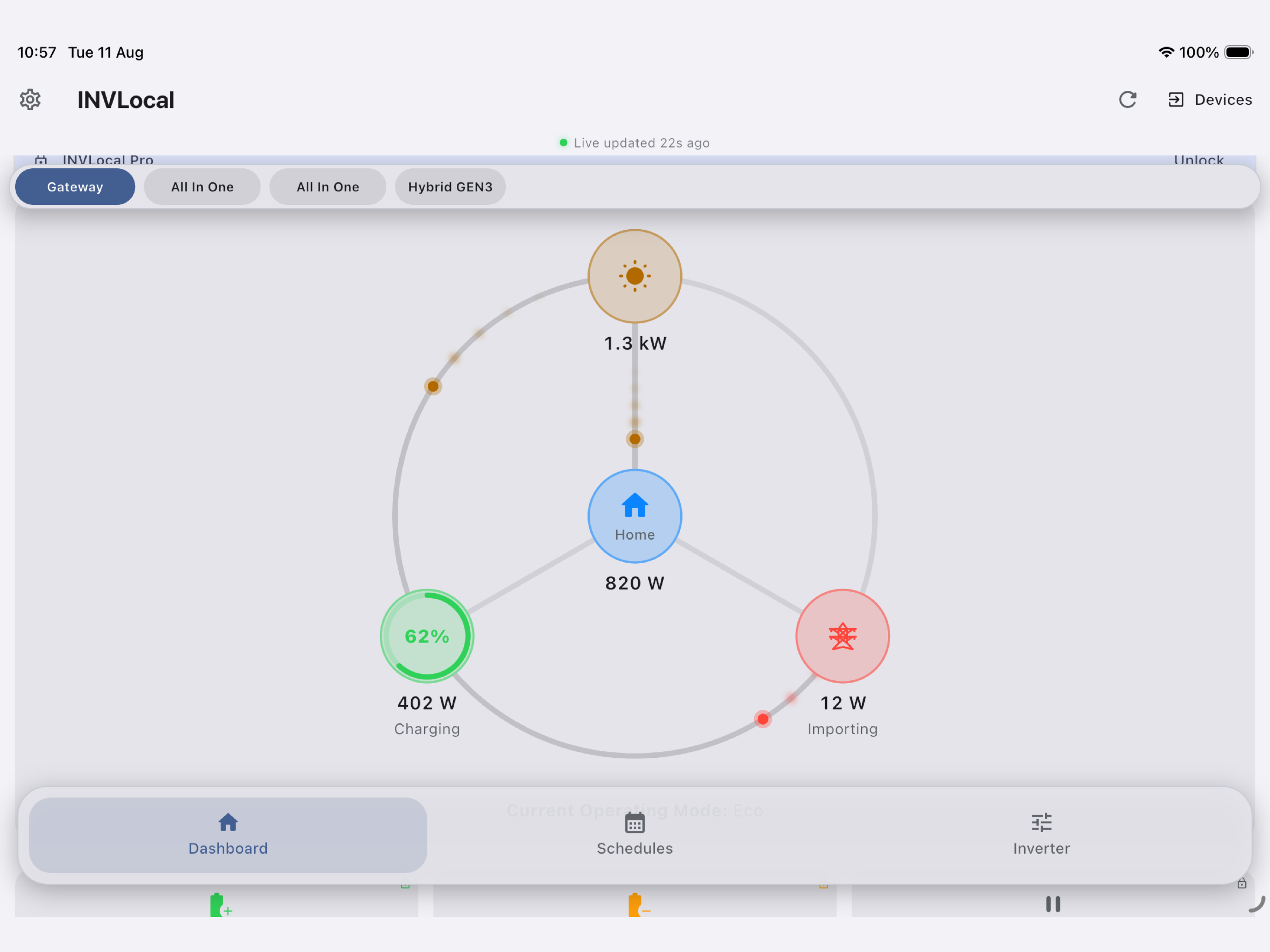The image size is (1270, 952).
Task: Select the Gateway tab
Action: point(75,187)
